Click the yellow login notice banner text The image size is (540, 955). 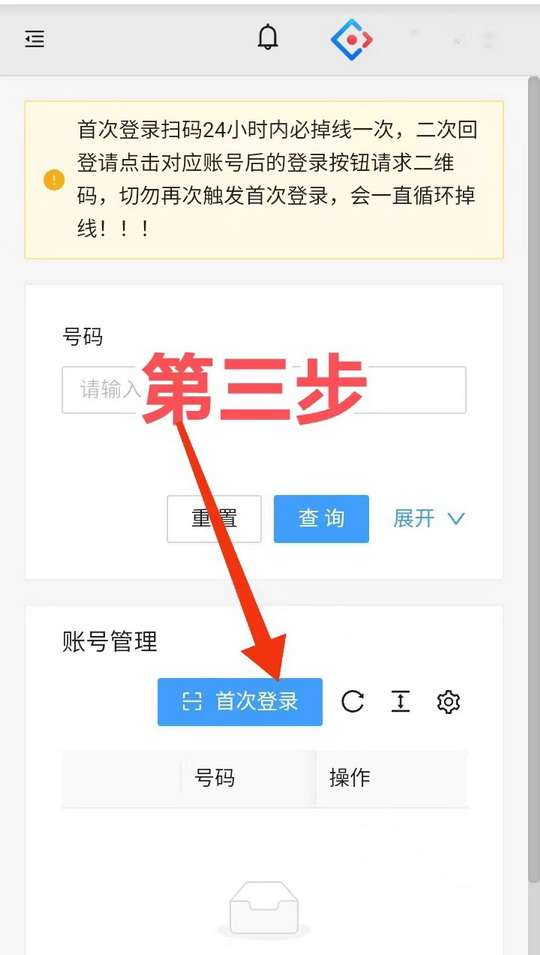(x=277, y=180)
